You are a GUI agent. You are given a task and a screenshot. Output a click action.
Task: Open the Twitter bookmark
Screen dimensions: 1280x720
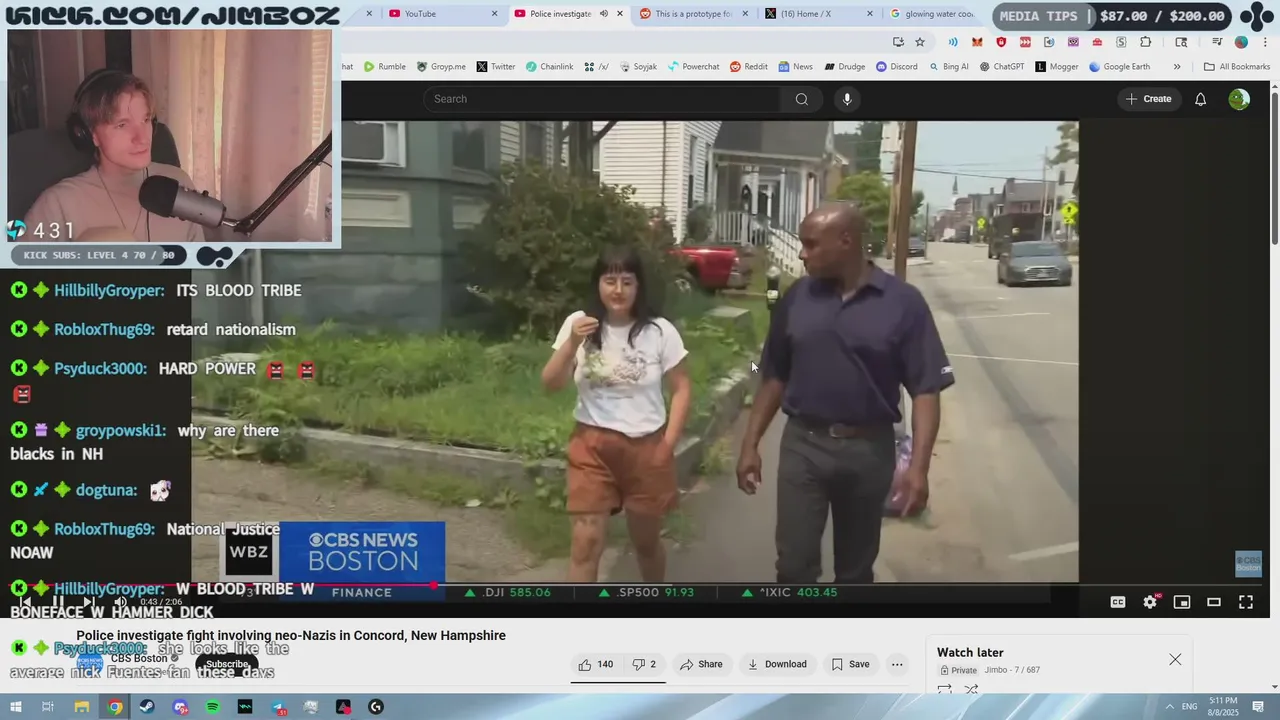click(x=496, y=67)
